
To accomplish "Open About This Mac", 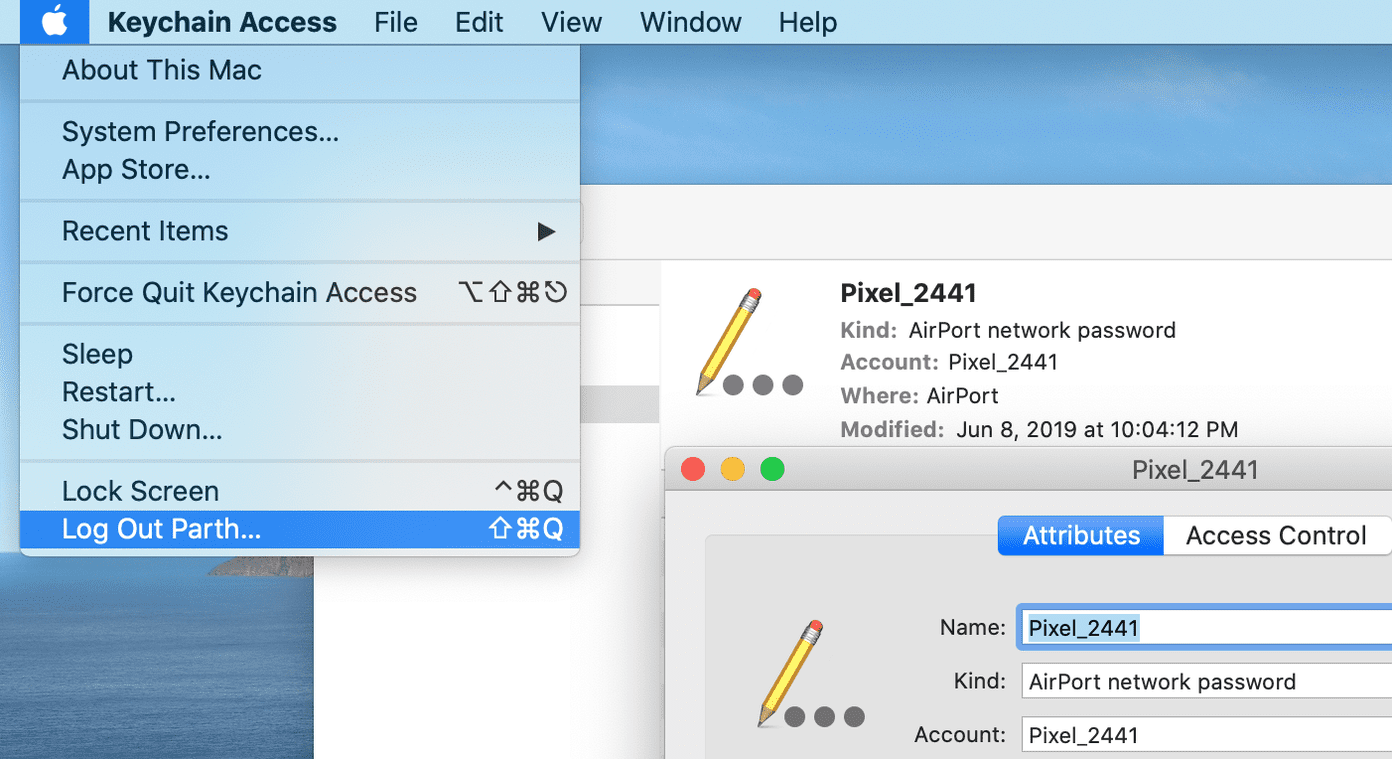I will click(x=162, y=71).
